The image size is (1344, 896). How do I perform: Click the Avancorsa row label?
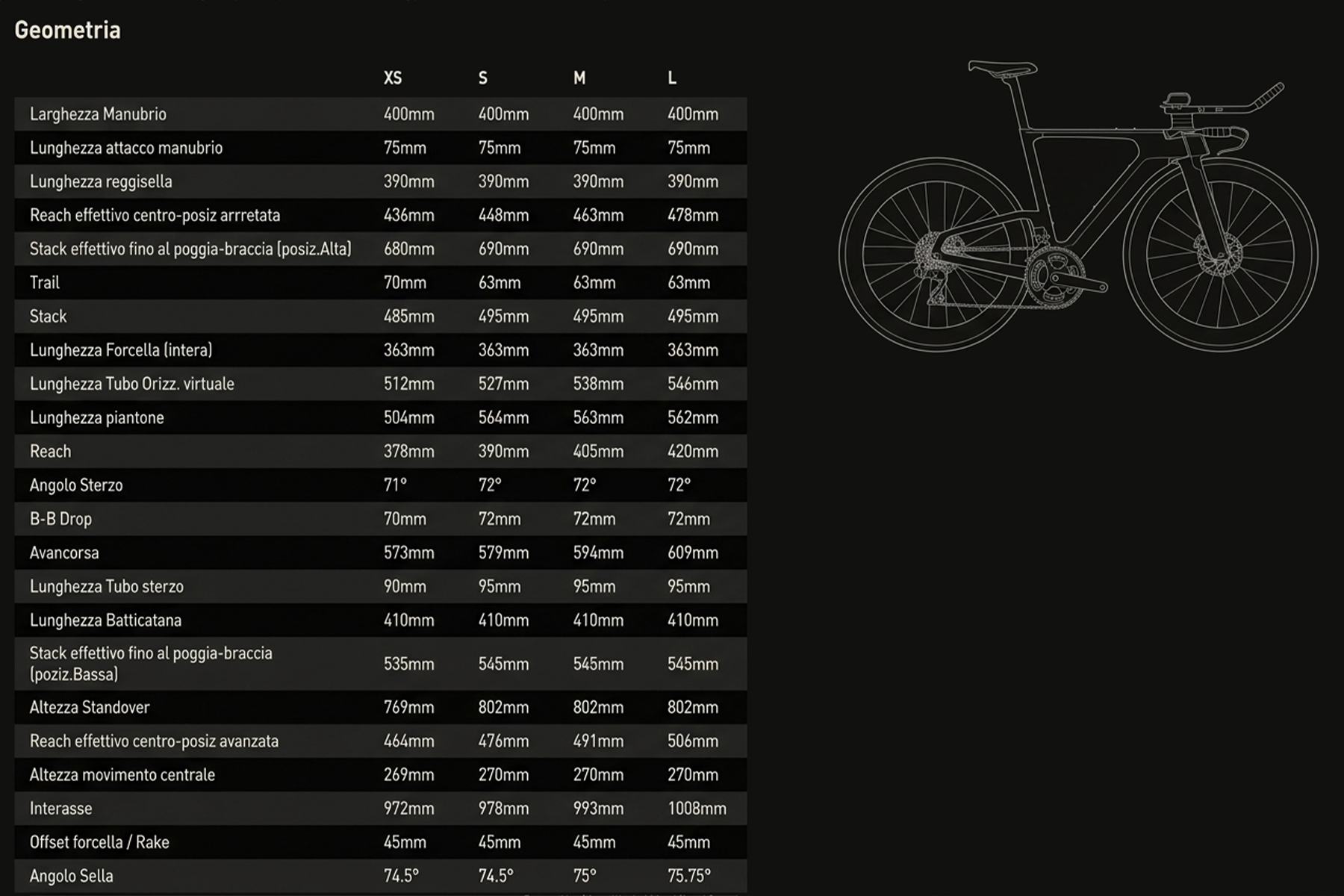click(64, 553)
